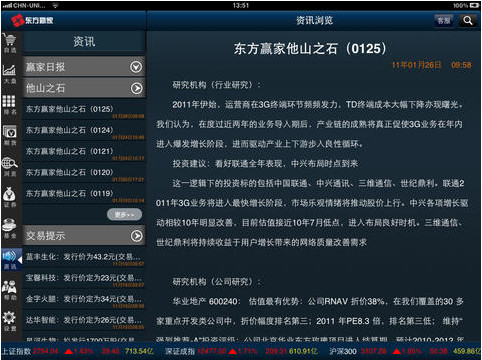482x360 pixels.
Task: Select the 交易提示 section header
Action: (x=84, y=236)
